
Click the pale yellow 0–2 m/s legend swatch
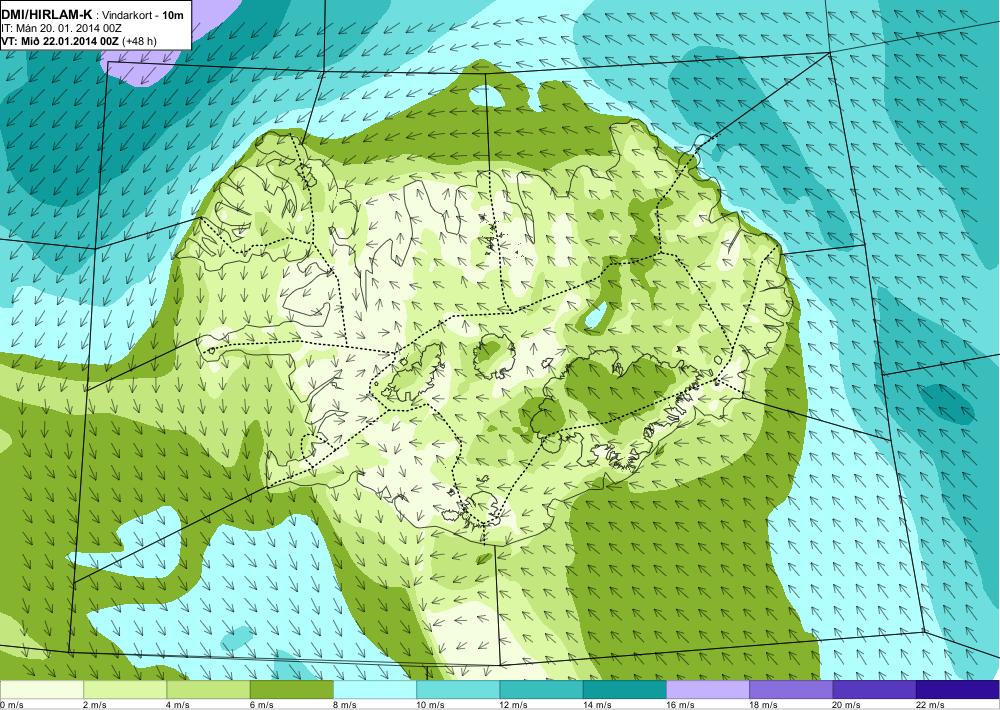[41, 690]
